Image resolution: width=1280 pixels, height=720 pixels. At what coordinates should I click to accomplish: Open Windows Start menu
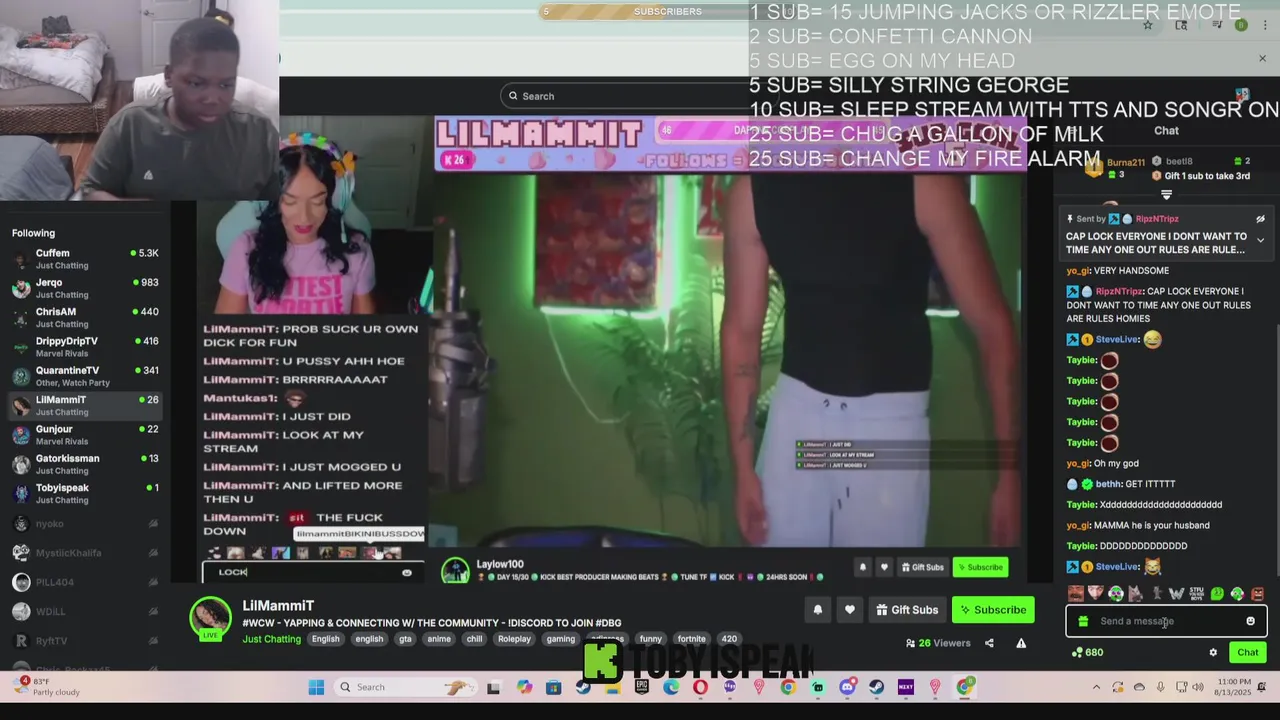pos(316,687)
